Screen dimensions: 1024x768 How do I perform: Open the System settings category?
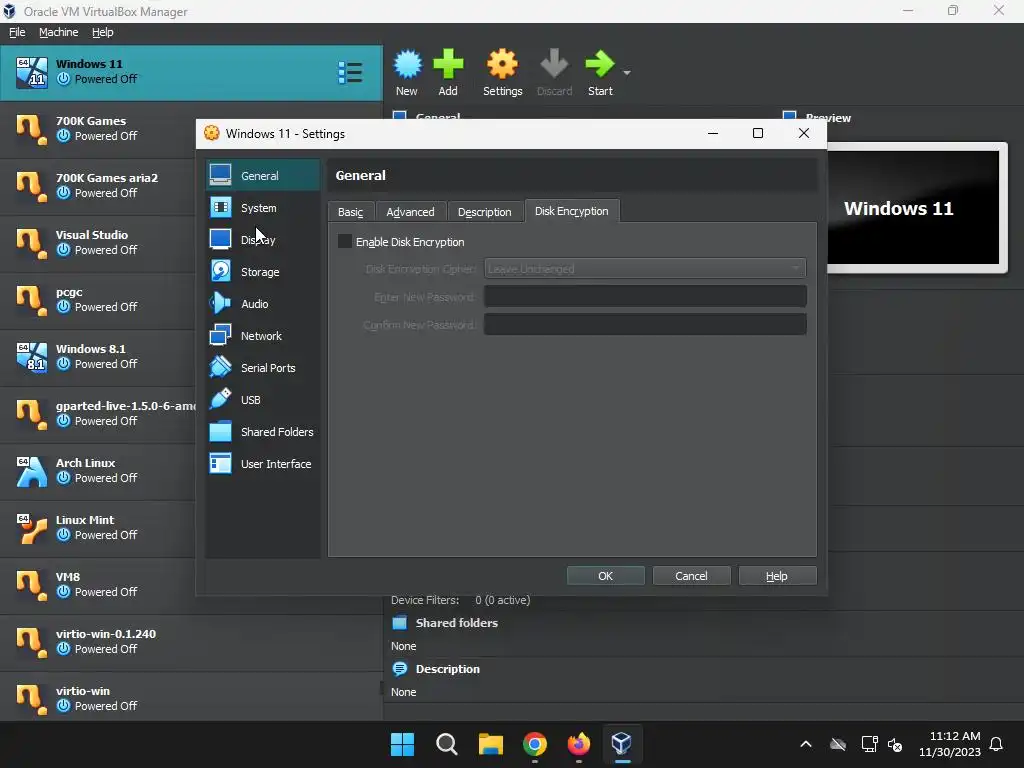263,208
